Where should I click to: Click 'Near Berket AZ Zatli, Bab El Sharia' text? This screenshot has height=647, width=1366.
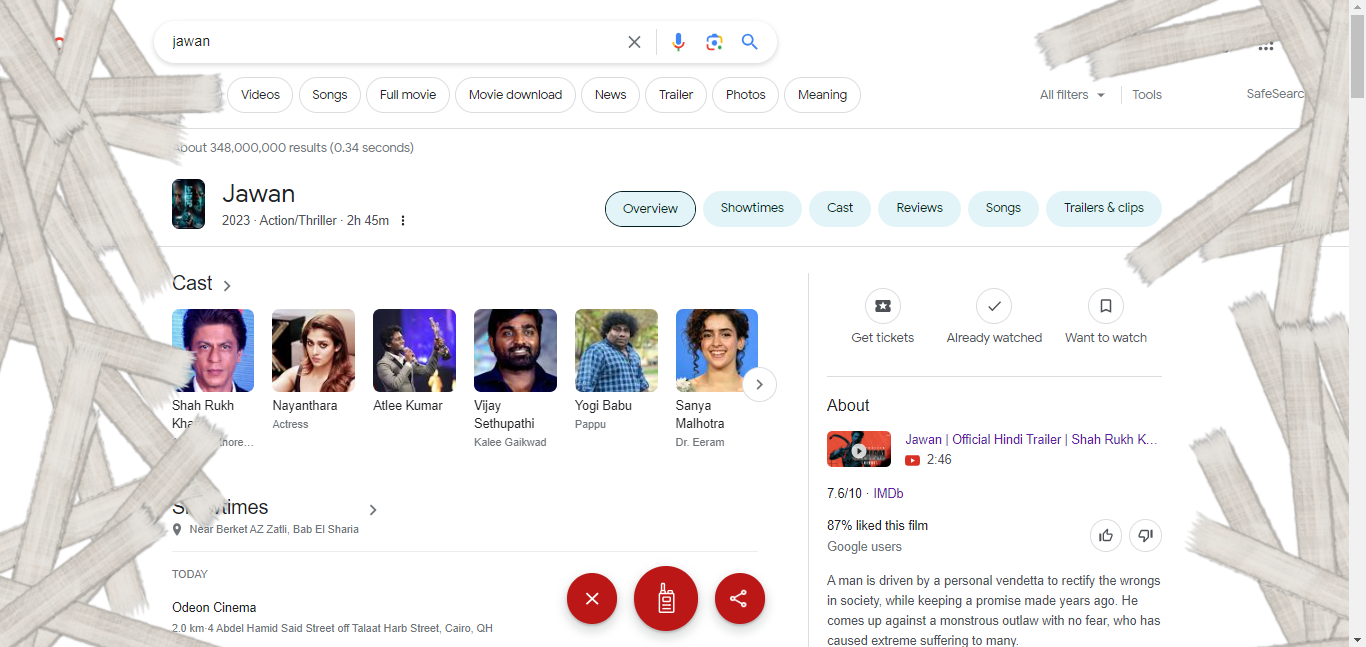pyautogui.click(x=274, y=529)
